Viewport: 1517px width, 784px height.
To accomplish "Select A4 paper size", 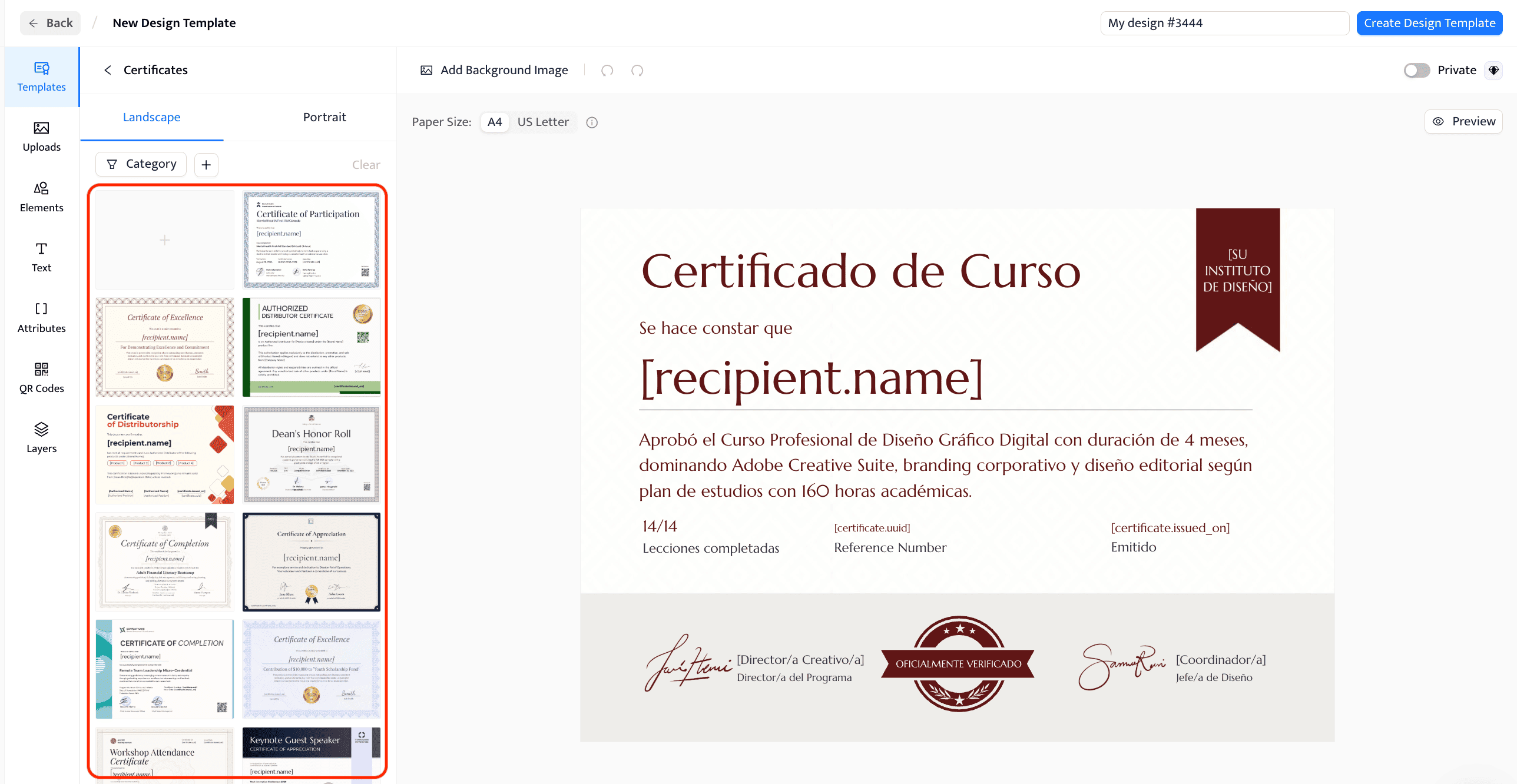I will point(495,122).
